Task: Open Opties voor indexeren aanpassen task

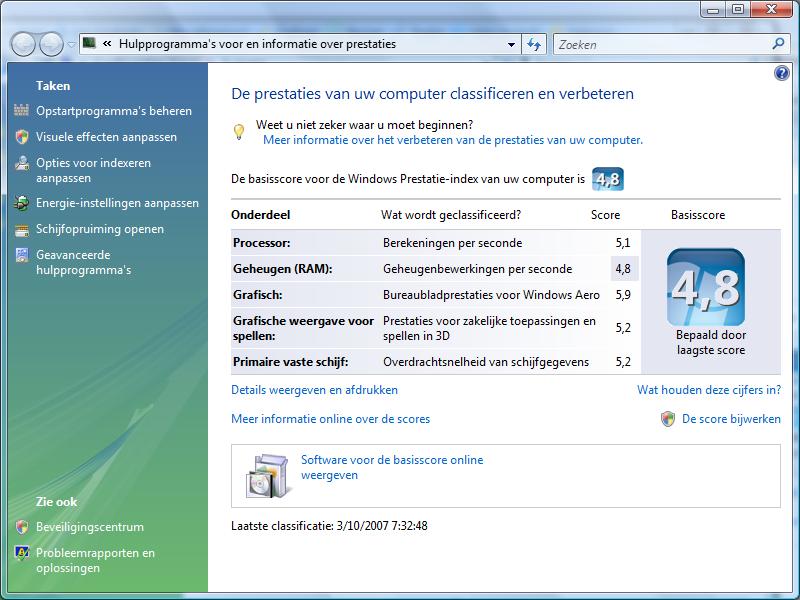Action: pyautogui.click(x=93, y=170)
